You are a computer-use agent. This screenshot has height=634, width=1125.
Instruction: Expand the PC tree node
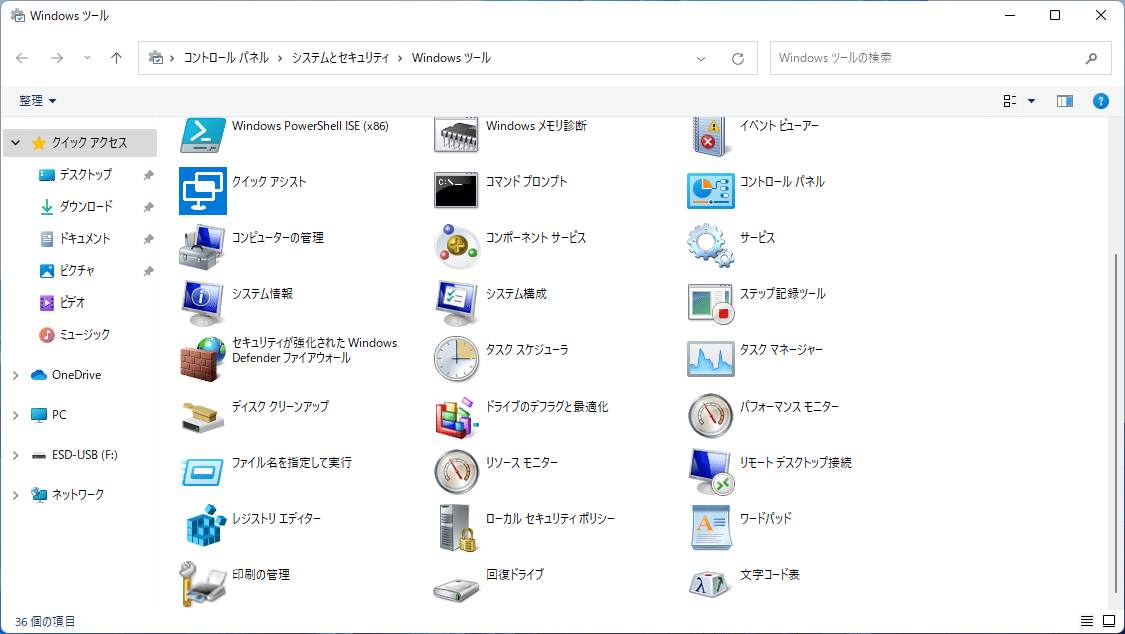(16, 415)
